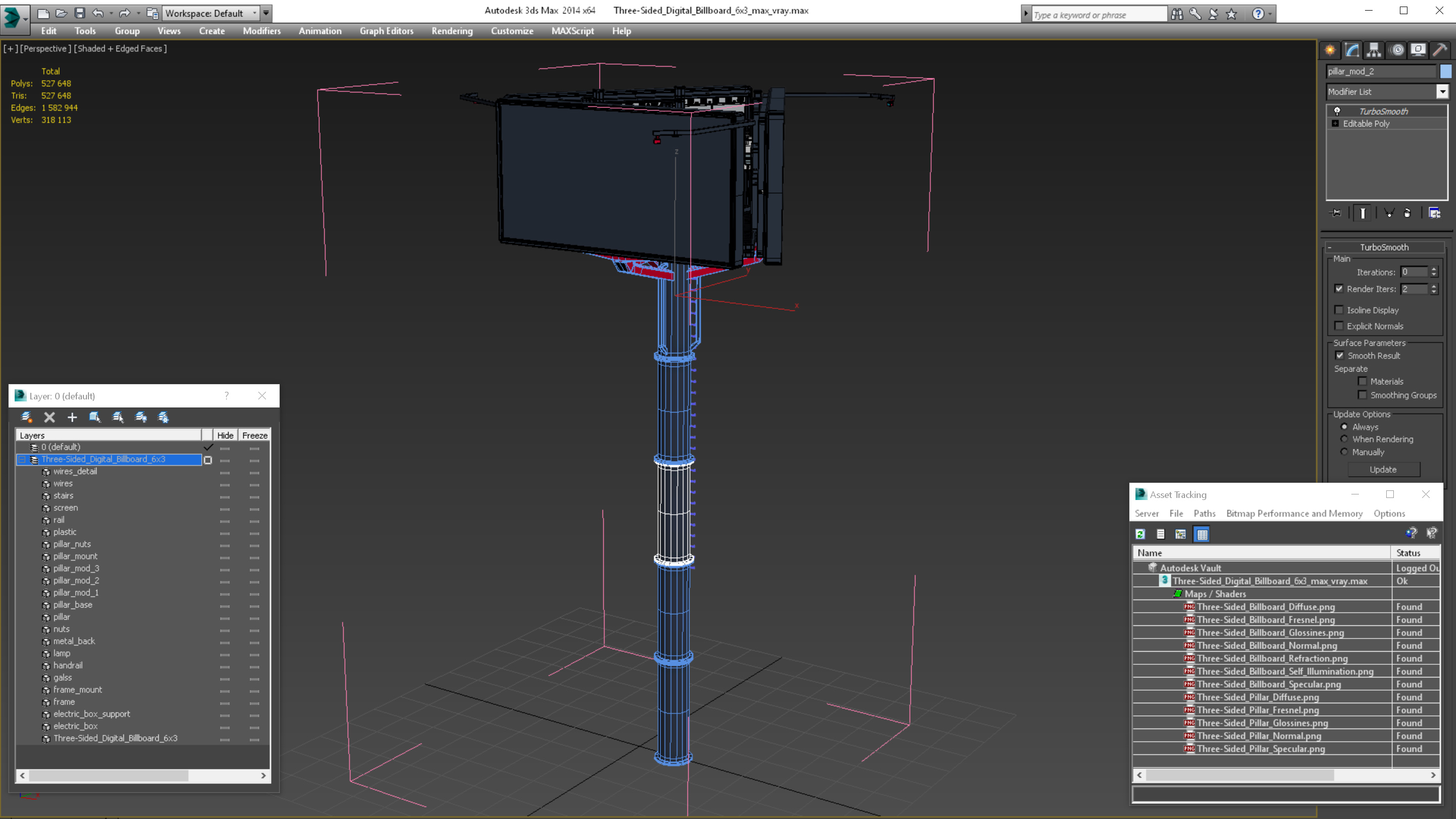
Task: Switch Asset Tracking to table view
Action: click(x=1202, y=534)
